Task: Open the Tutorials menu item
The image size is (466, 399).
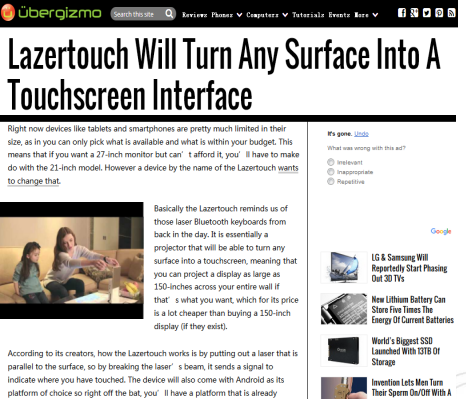Action: click(308, 15)
